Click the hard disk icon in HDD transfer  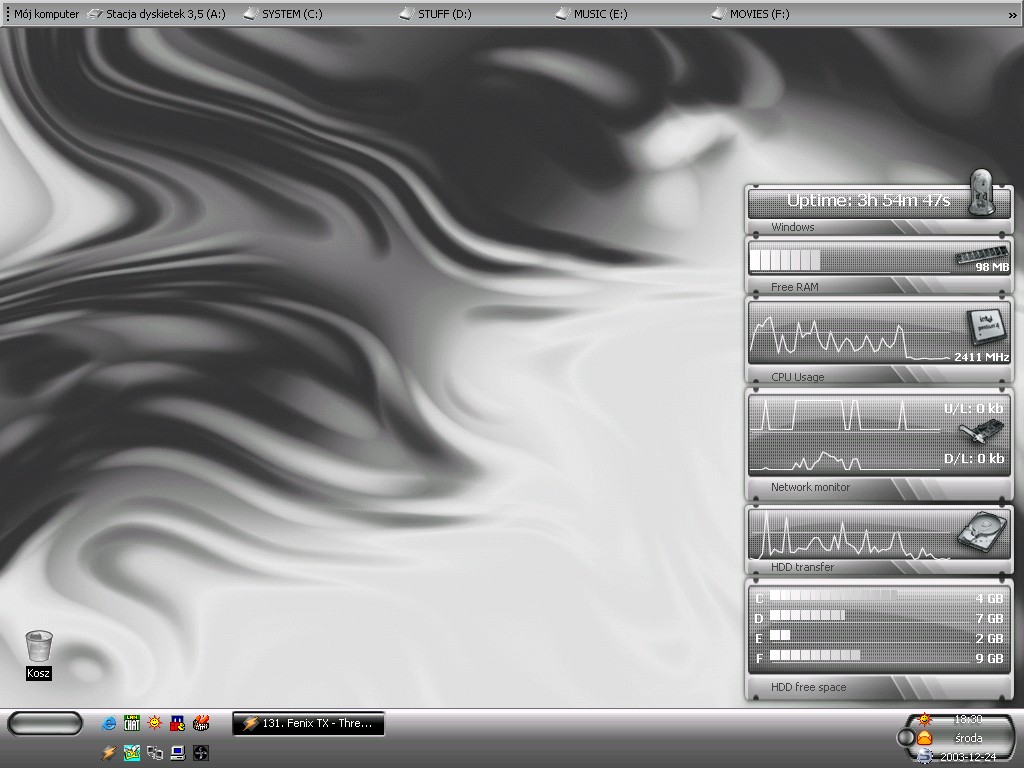pyautogui.click(x=982, y=531)
